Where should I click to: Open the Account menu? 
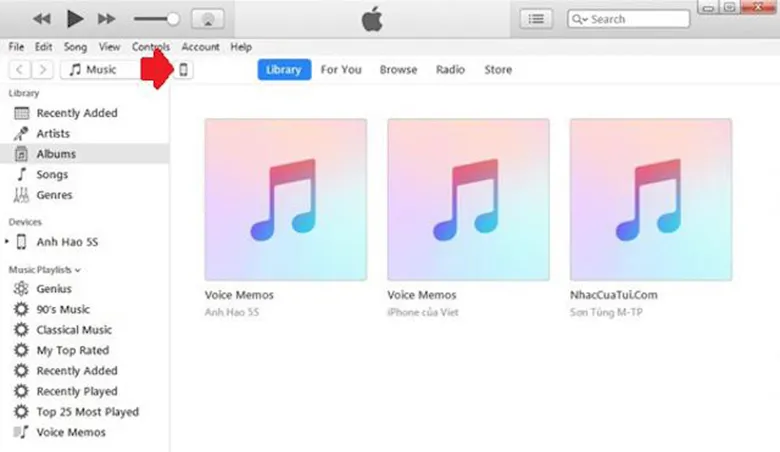point(200,47)
